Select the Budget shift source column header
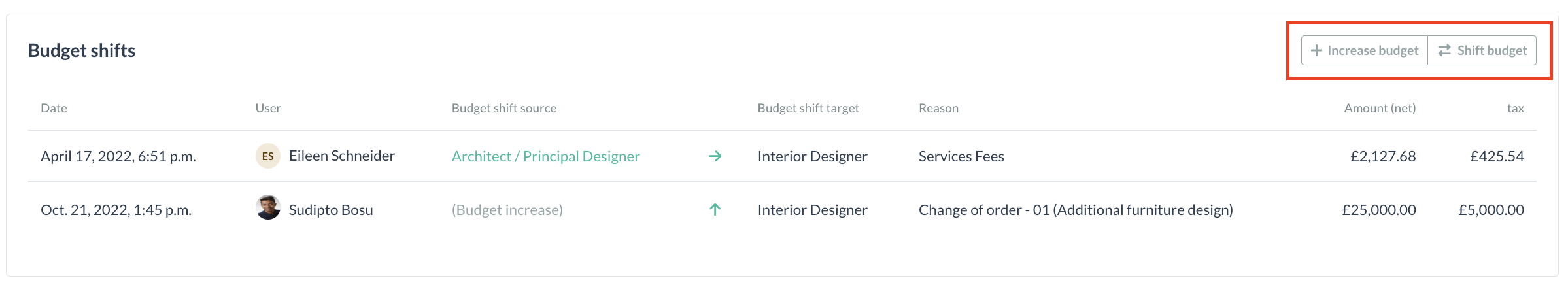 (504, 109)
